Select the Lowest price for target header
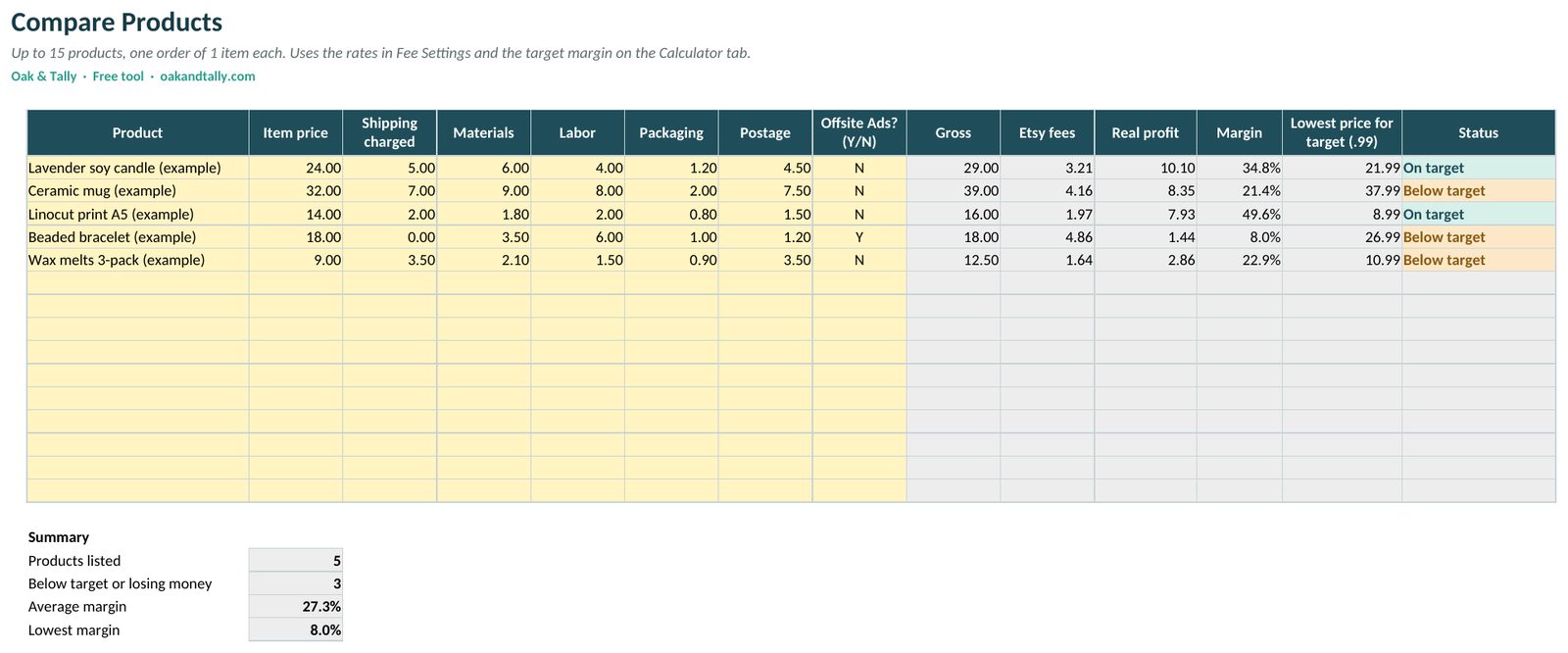Viewport: 1568px width, 653px height. tap(1342, 132)
